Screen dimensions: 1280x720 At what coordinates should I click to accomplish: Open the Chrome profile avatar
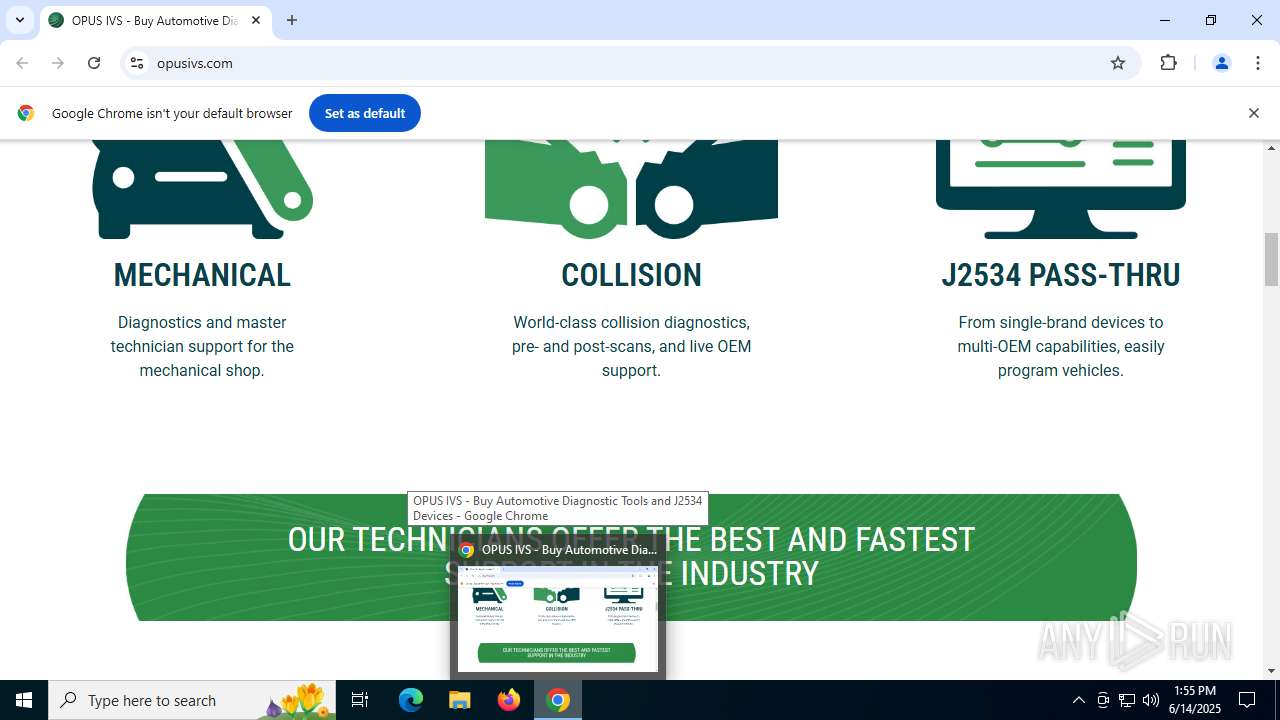[1221, 63]
